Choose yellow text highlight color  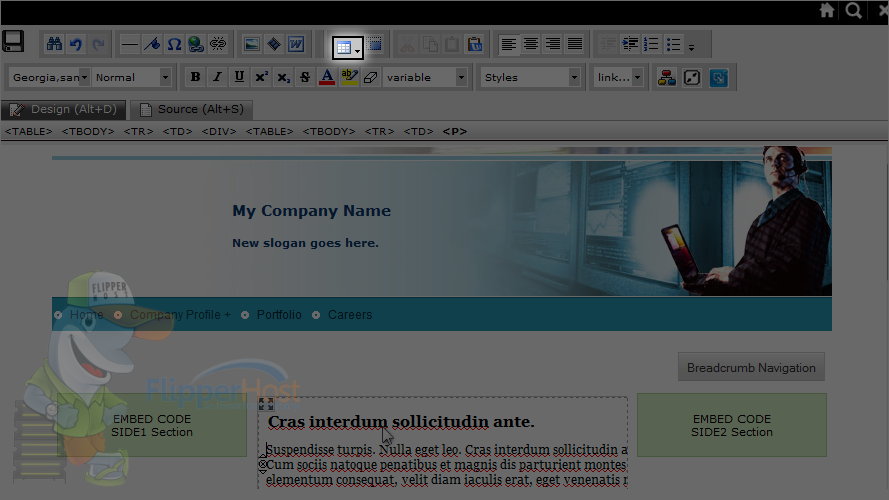tap(349, 77)
